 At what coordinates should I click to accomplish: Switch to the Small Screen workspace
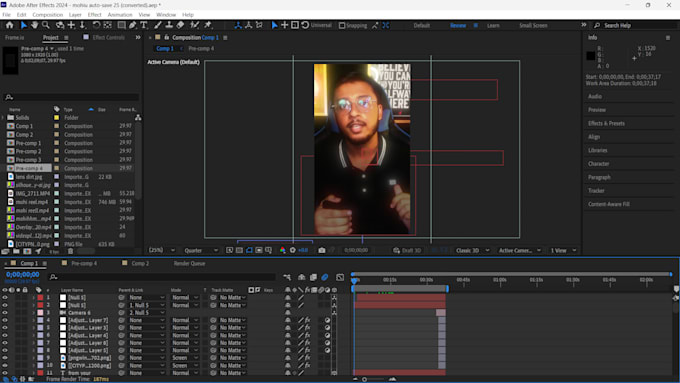(533, 26)
